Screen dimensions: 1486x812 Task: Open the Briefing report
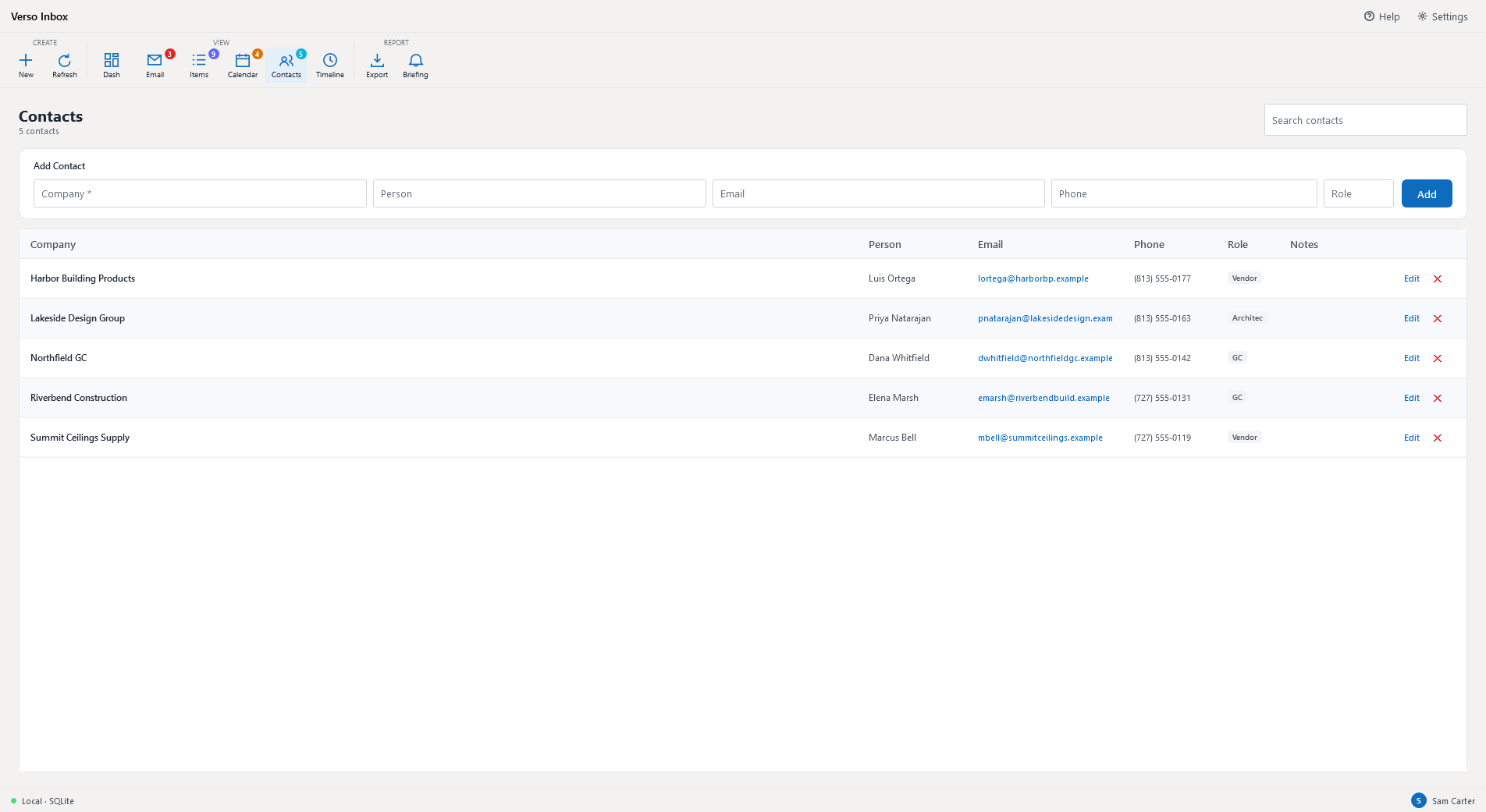coord(416,66)
